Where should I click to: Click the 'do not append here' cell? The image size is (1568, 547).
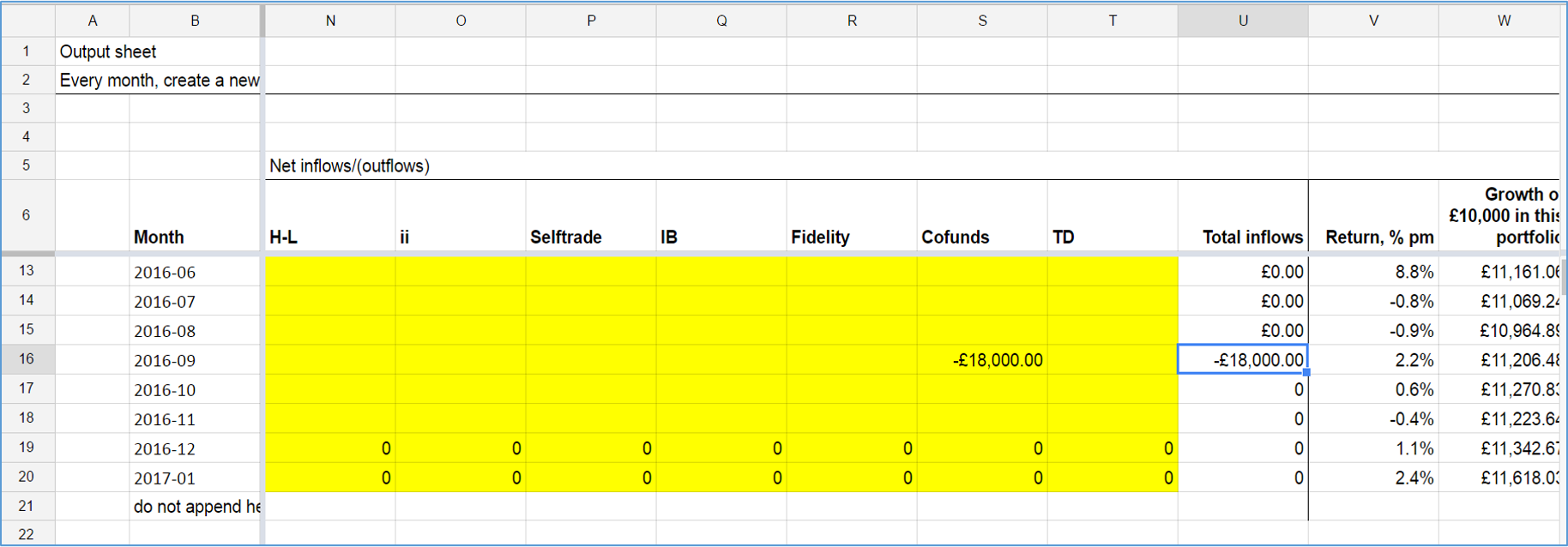pos(196,507)
